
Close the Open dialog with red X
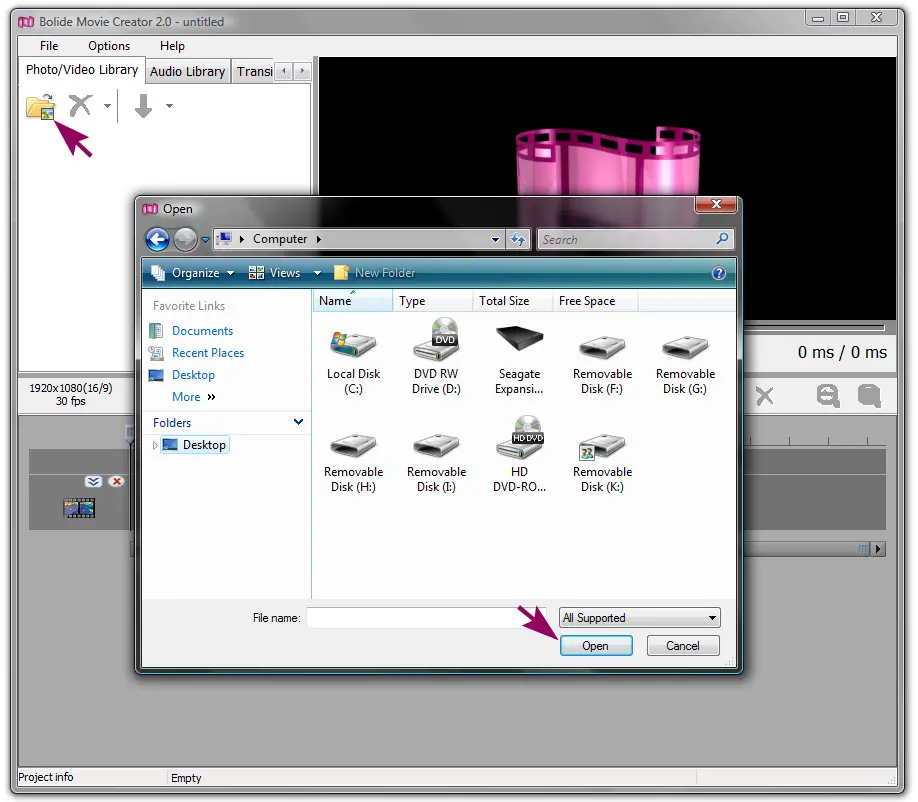tap(716, 204)
